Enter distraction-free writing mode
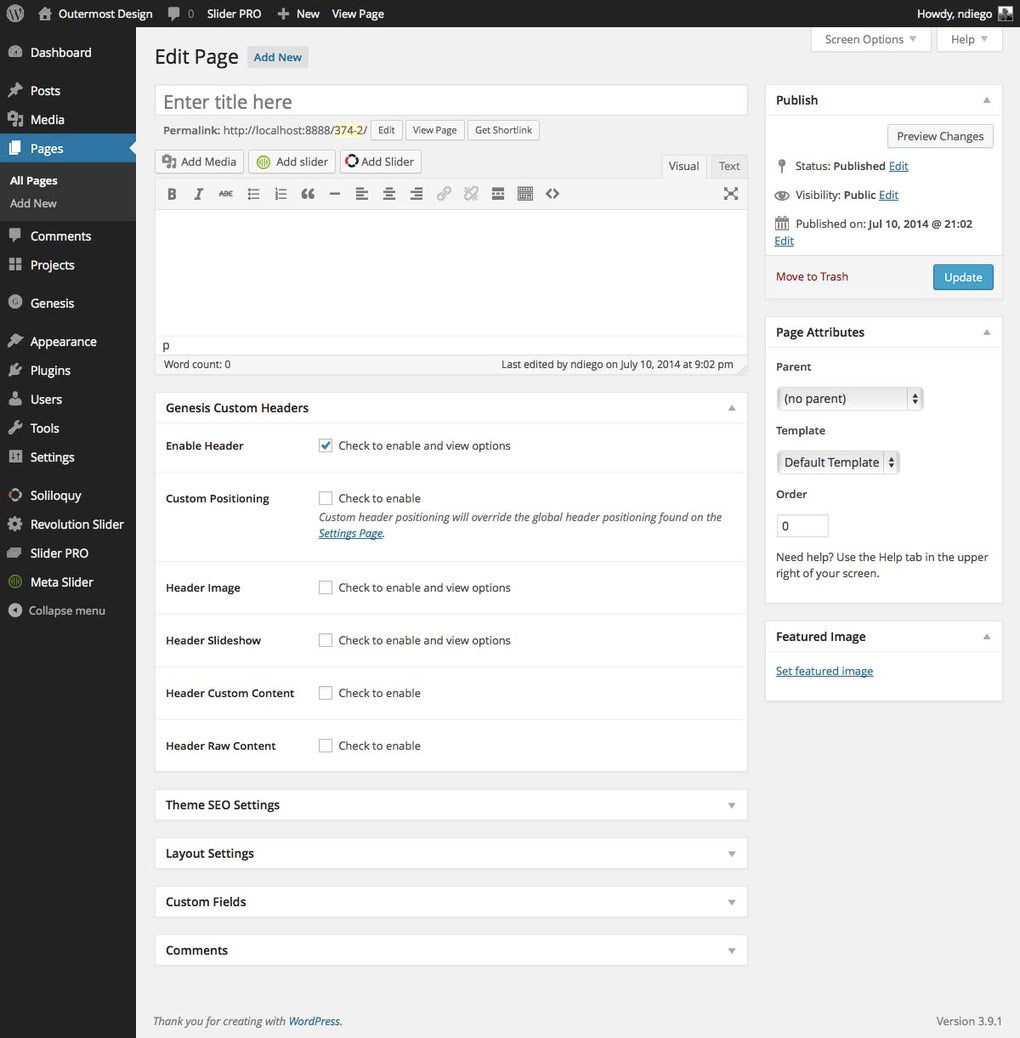This screenshot has height=1038, width=1020. [x=731, y=193]
